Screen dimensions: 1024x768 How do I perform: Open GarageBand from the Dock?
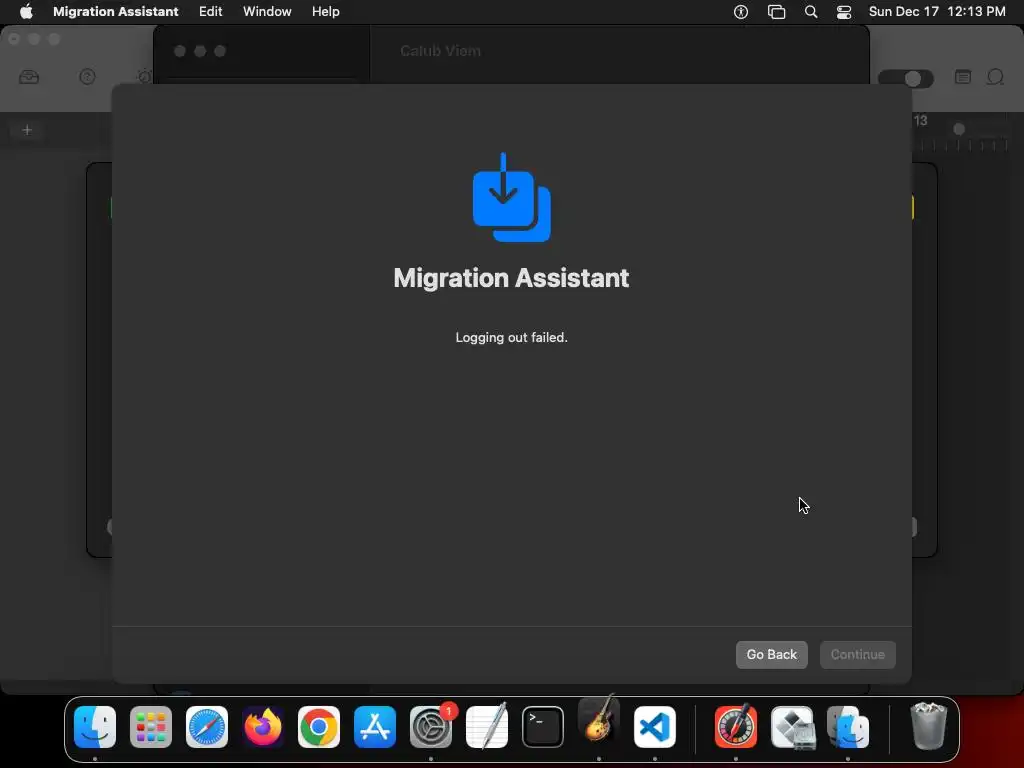pyautogui.click(x=599, y=722)
